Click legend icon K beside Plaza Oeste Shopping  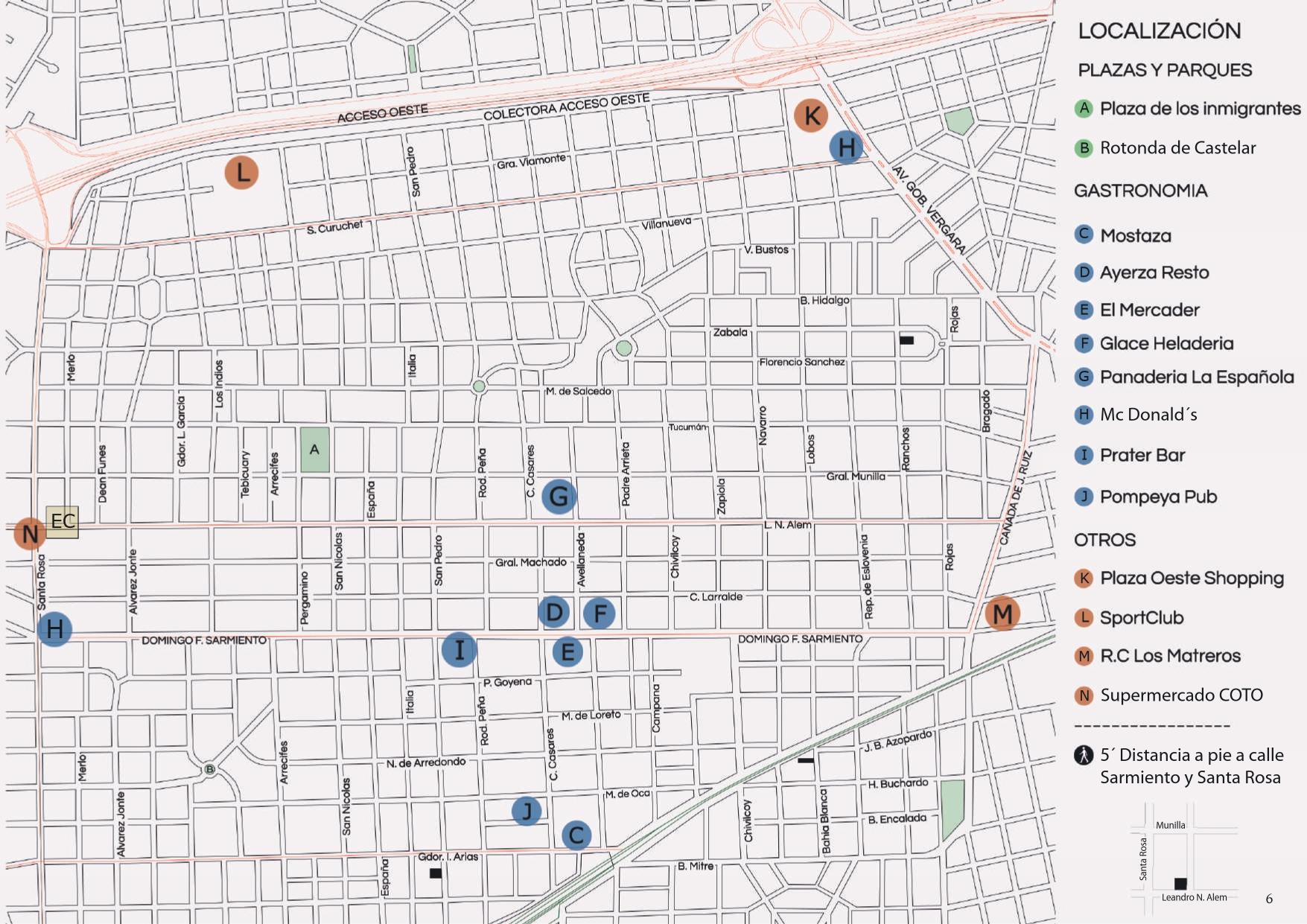pyautogui.click(x=1084, y=578)
